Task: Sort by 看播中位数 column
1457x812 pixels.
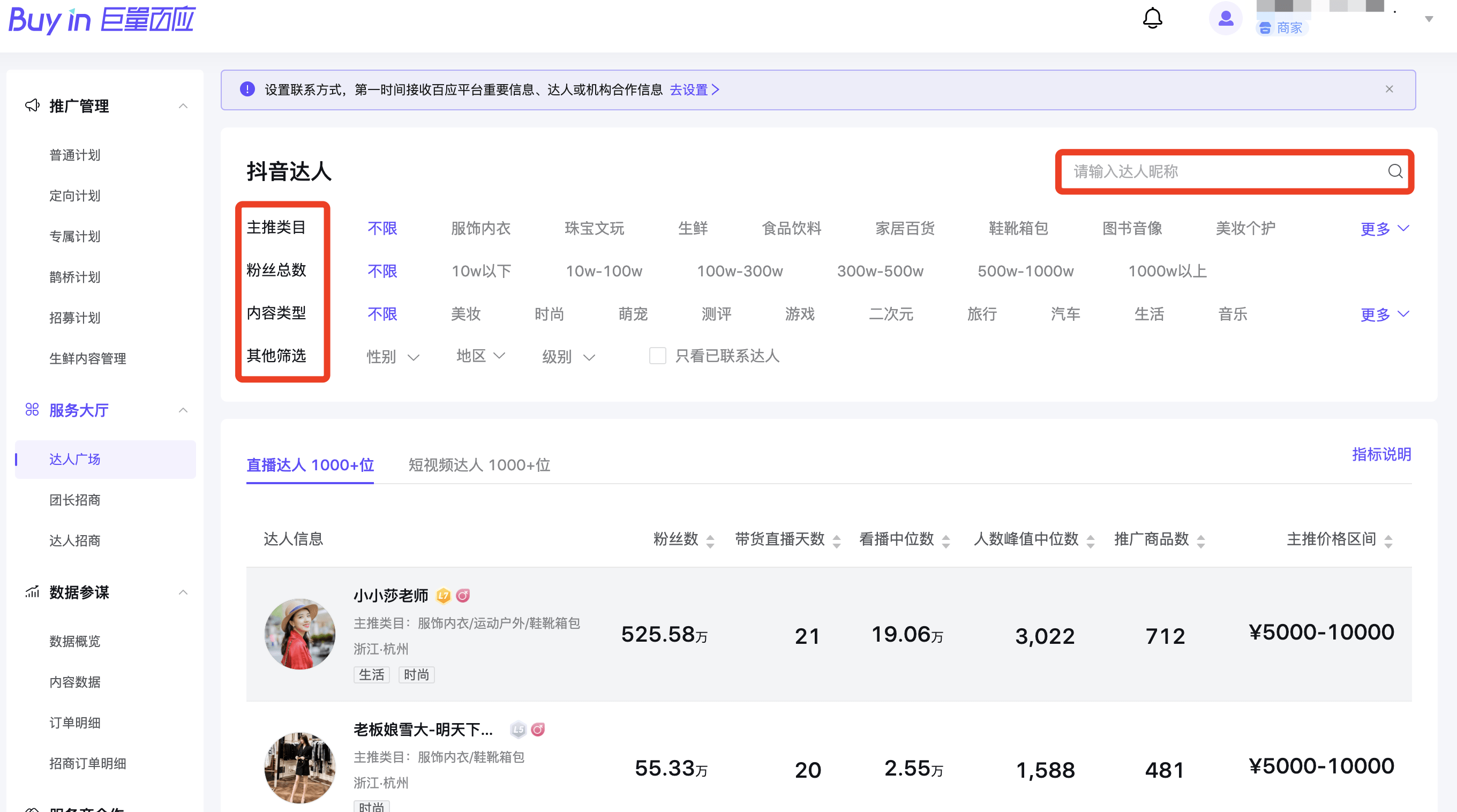Action: point(945,541)
